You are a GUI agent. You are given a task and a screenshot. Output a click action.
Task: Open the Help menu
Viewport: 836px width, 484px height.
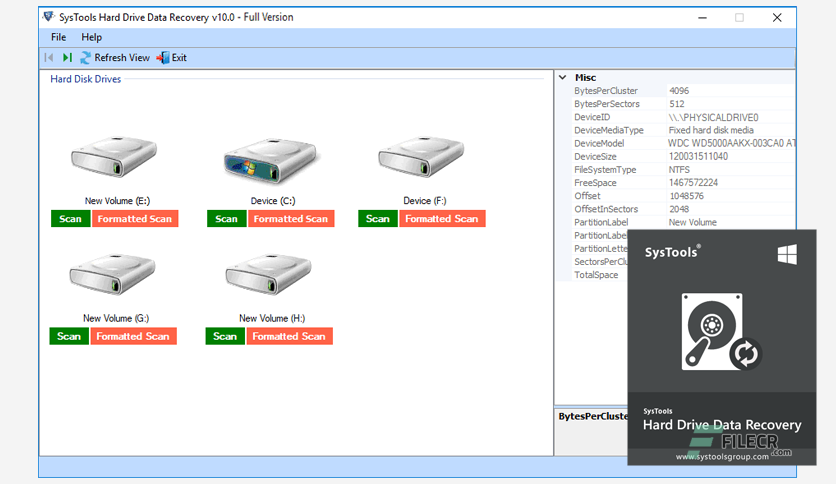pyautogui.click(x=92, y=37)
